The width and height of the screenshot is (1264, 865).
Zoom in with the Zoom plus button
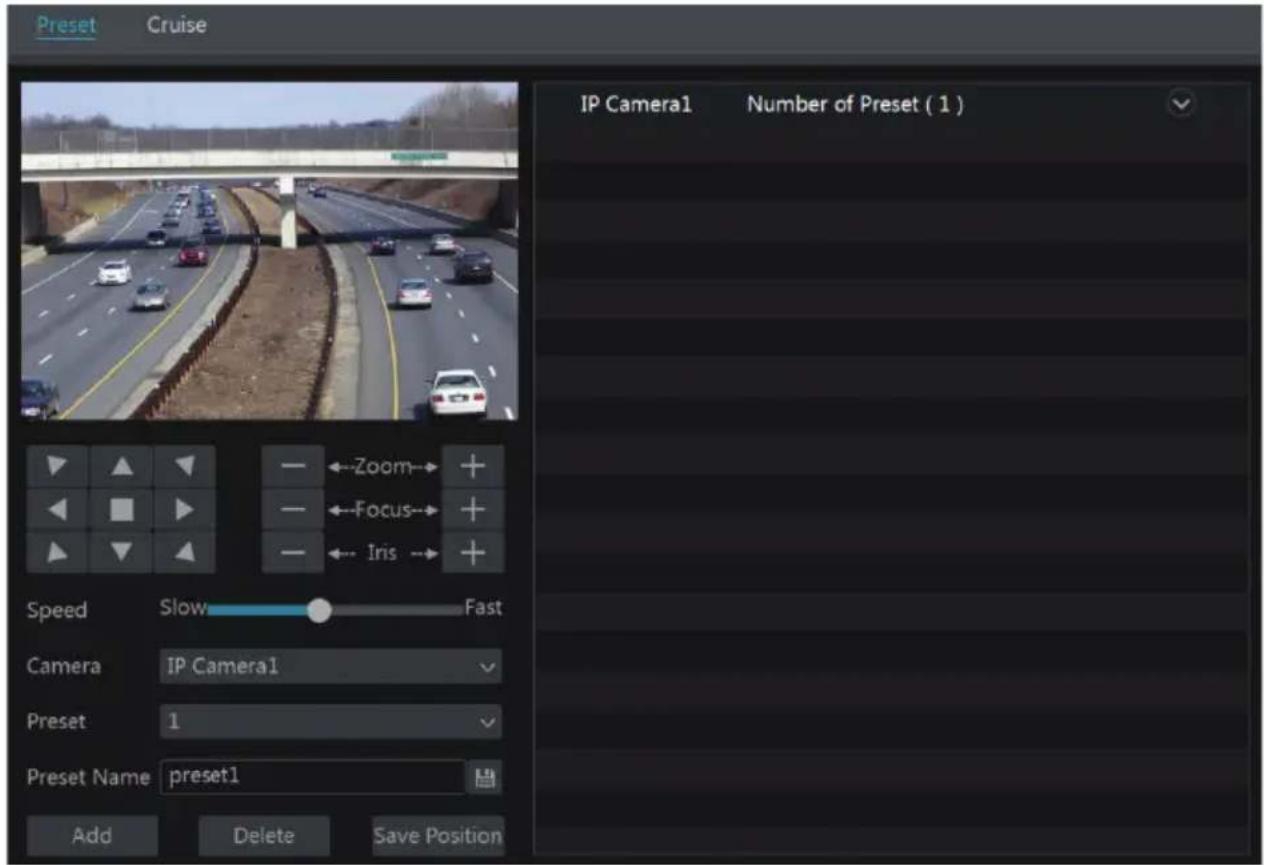[x=472, y=466]
